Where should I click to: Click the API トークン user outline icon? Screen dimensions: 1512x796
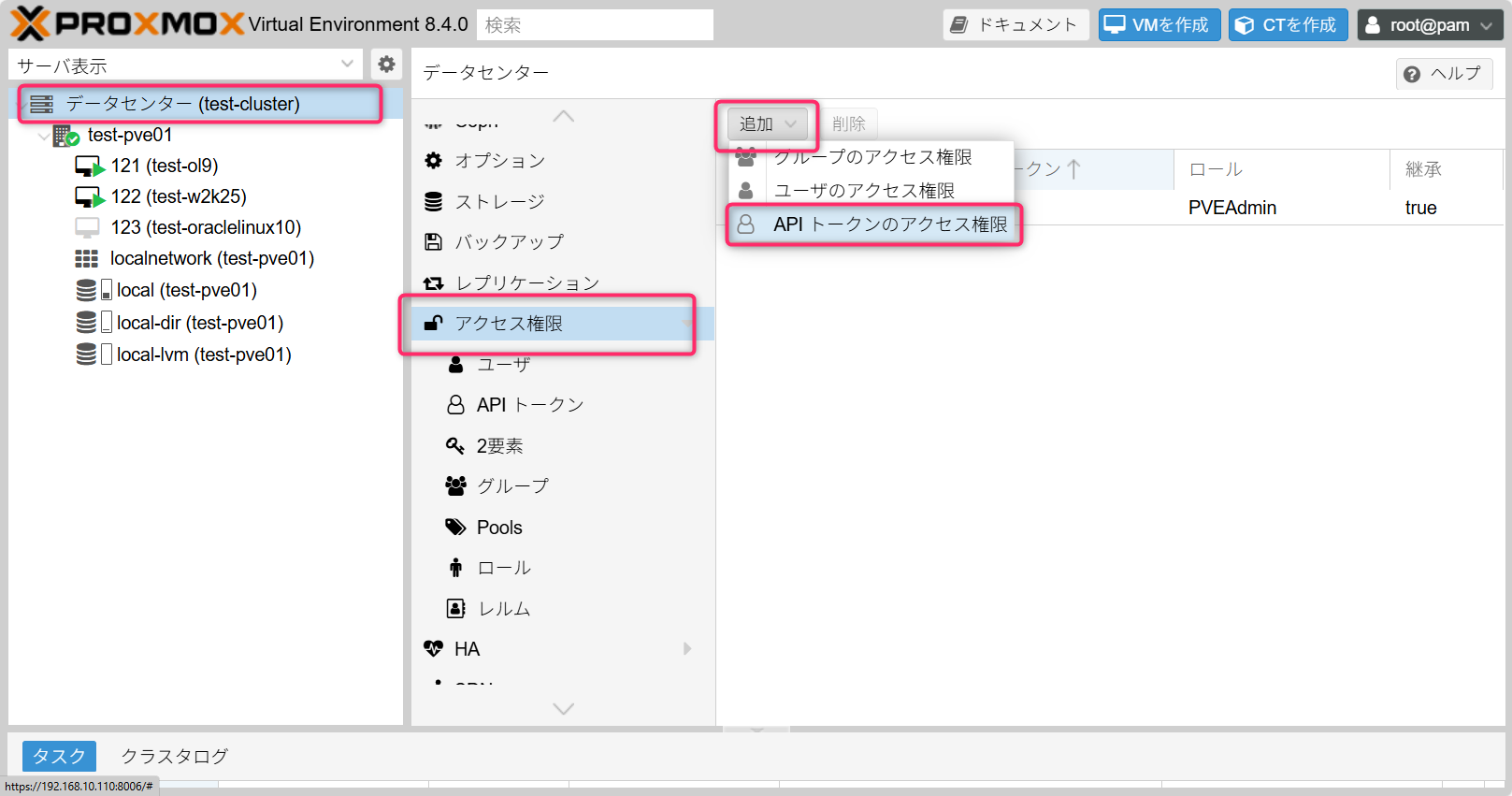coord(455,404)
